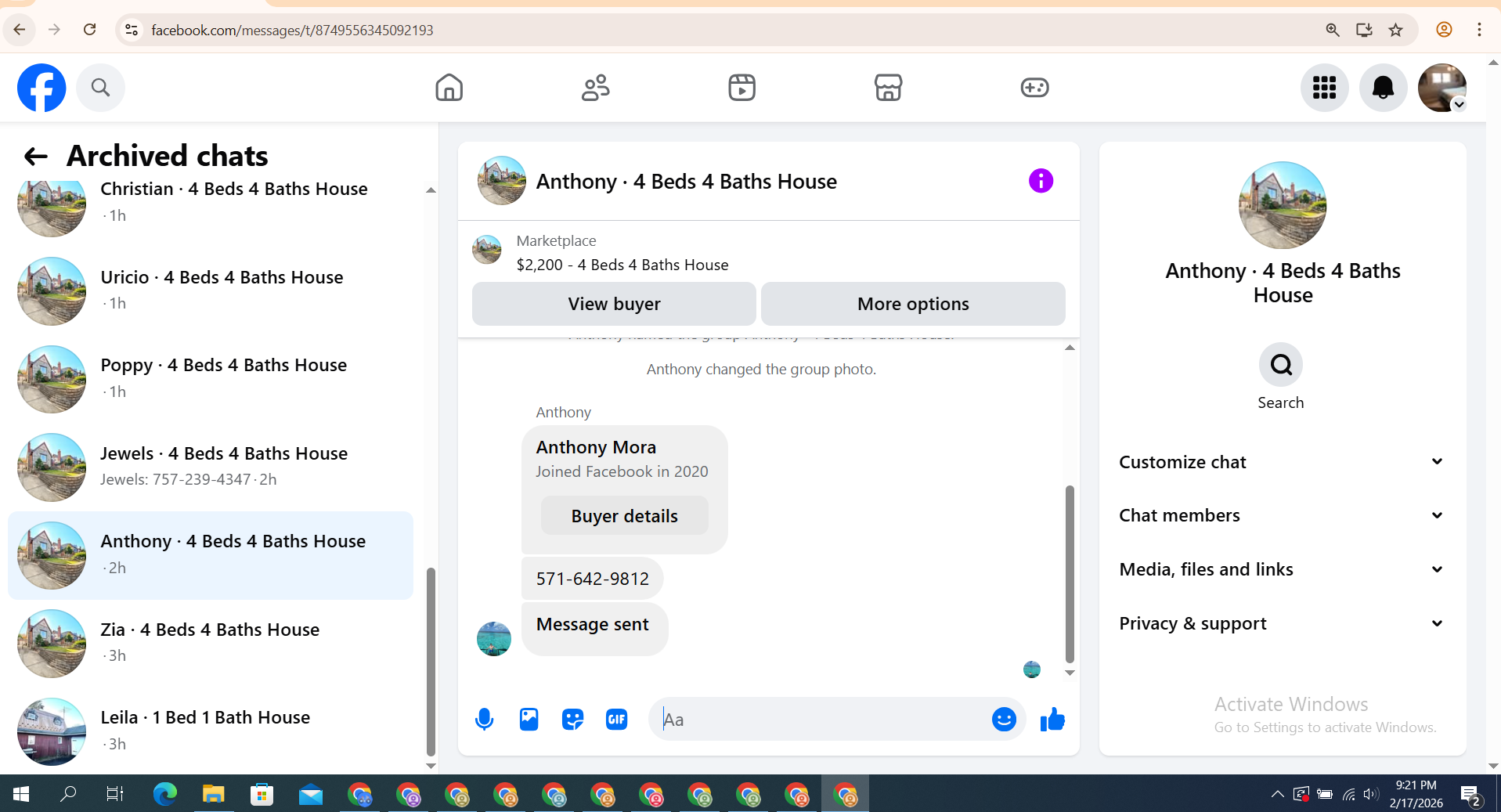
Task: Click the large group photo in sidebar
Action: pyautogui.click(x=1283, y=205)
